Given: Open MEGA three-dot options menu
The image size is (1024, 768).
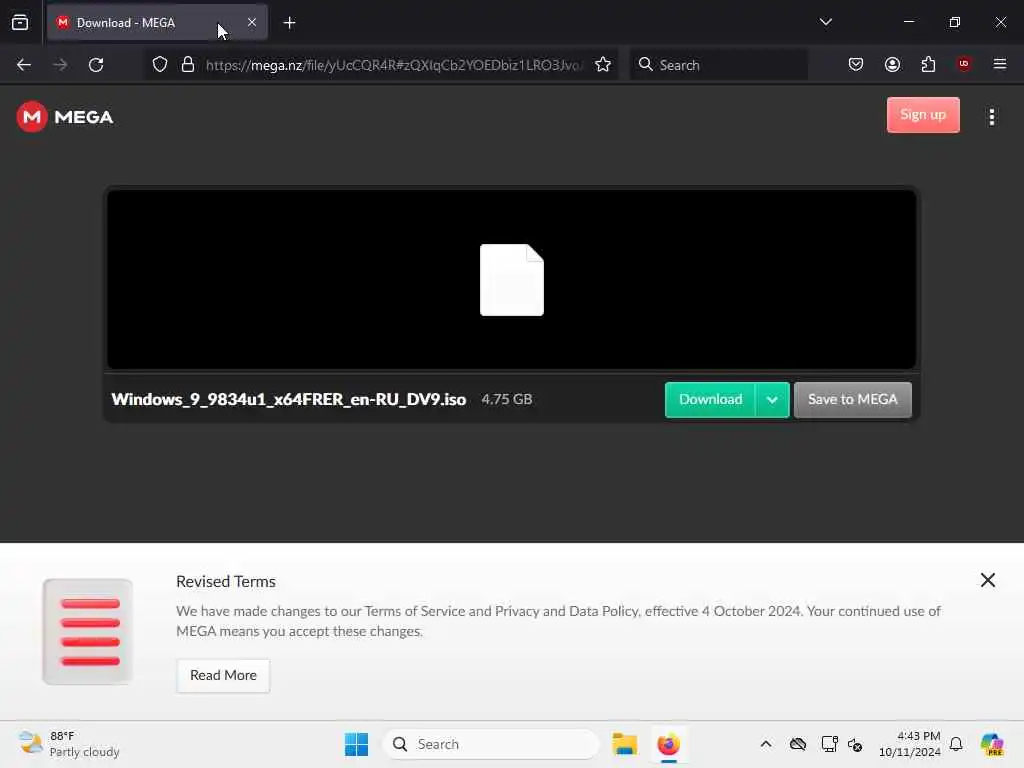Looking at the screenshot, I should click(991, 117).
